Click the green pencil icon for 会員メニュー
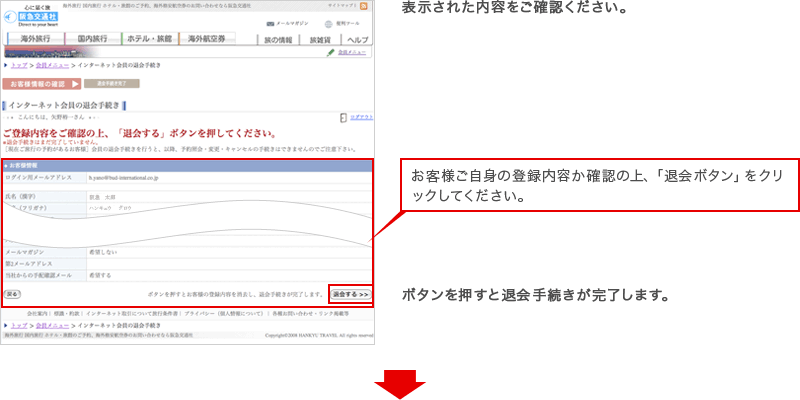Viewport: 800px width, 400px height. point(331,52)
